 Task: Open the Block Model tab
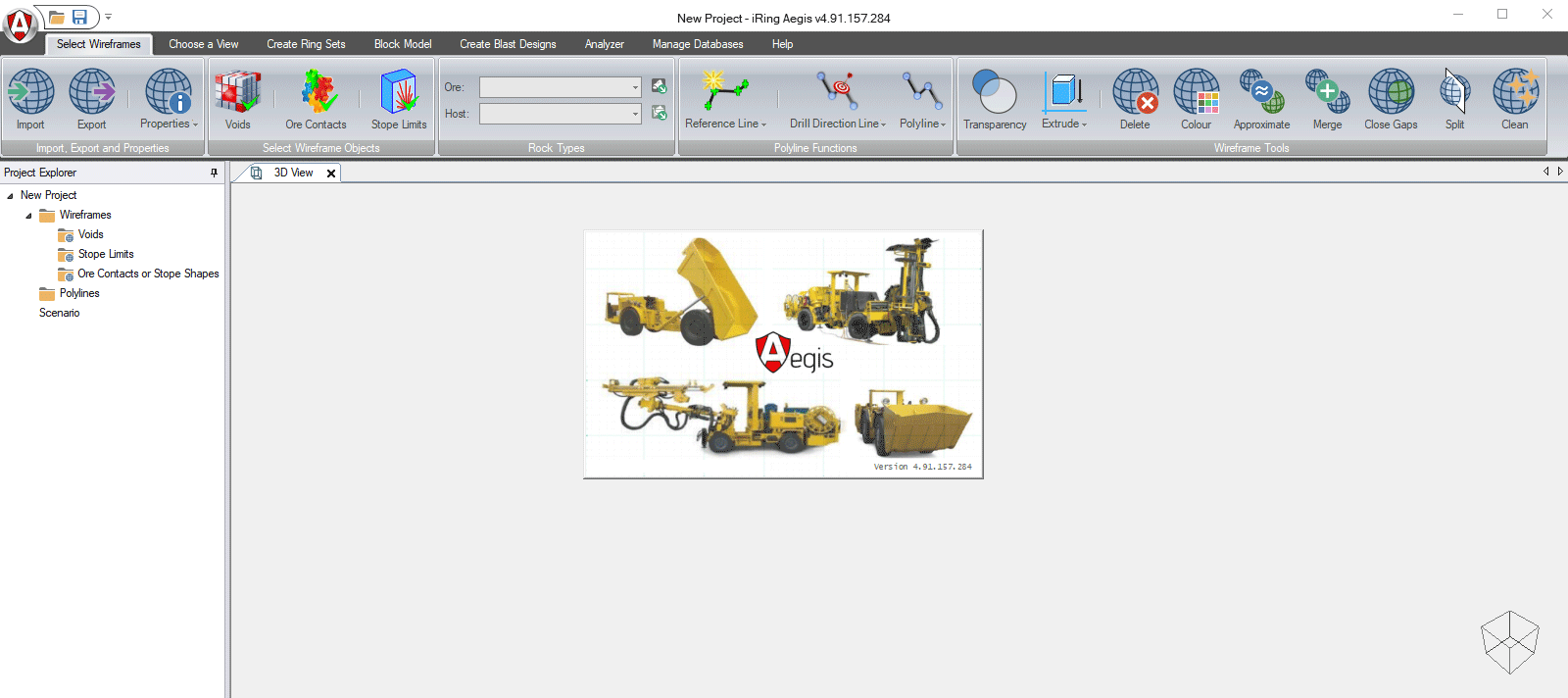[403, 44]
